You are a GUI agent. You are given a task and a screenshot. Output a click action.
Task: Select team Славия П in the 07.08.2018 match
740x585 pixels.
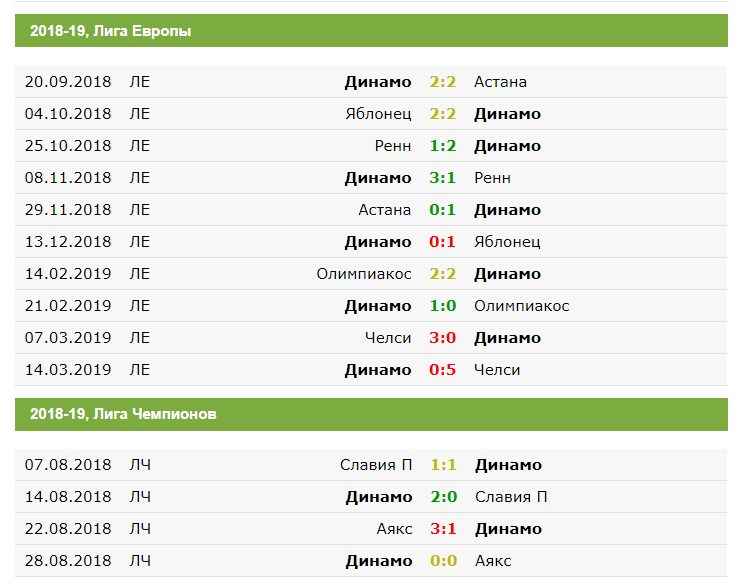(x=376, y=465)
